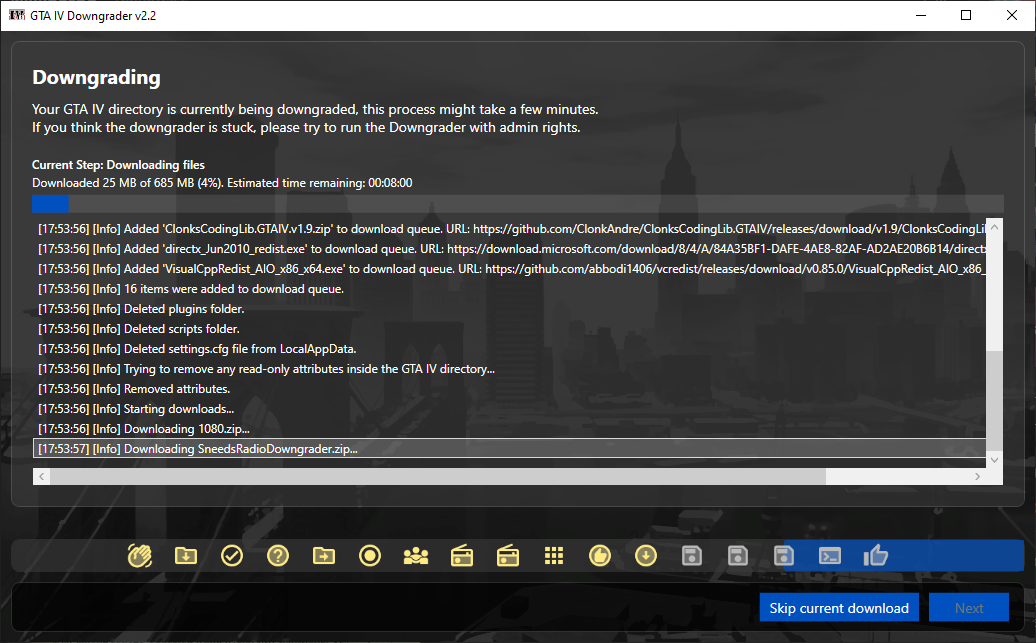
Task: Open the terminal console step icon
Action: point(830,556)
